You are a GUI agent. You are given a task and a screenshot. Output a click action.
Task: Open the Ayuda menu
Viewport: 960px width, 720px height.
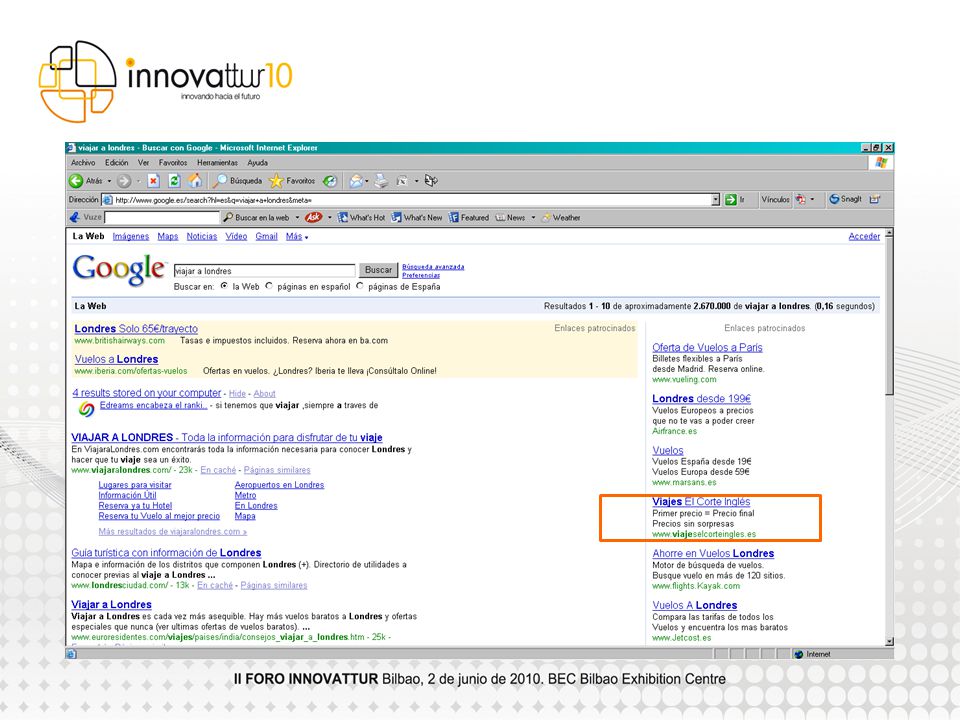pyautogui.click(x=257, y=163)
